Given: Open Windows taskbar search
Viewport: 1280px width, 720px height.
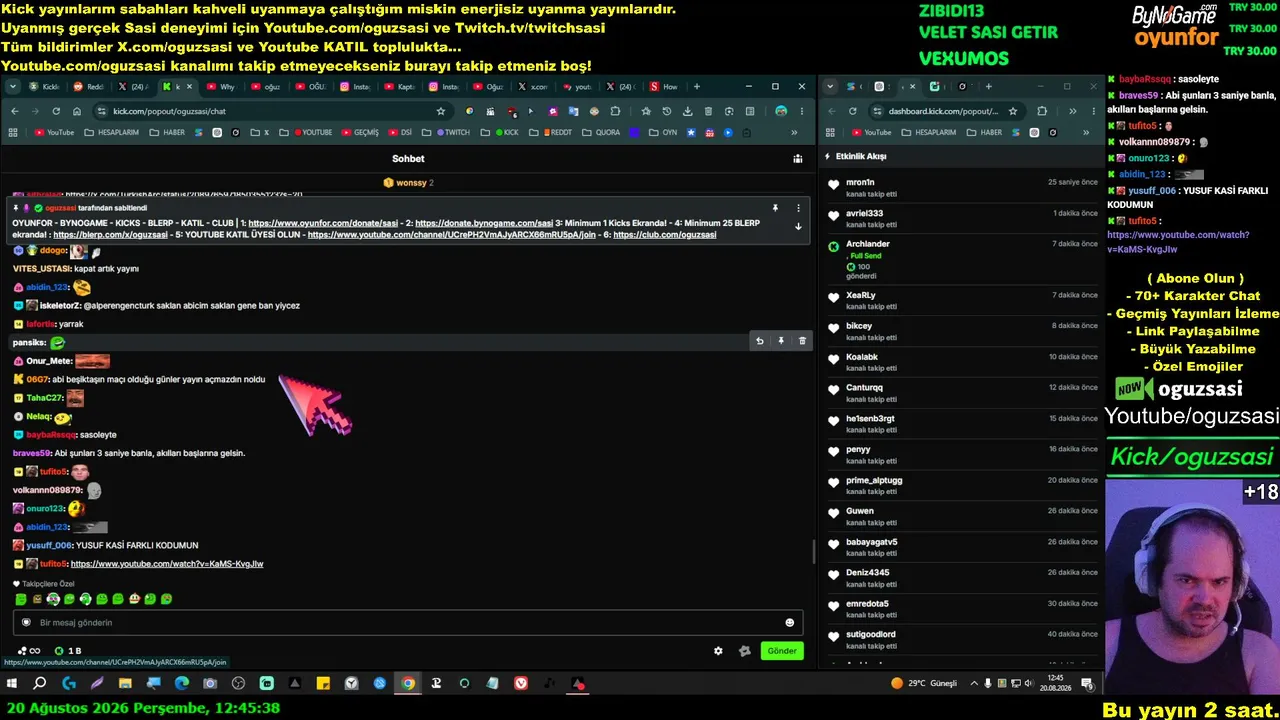Looking at the screenshot, I should 40,684.
